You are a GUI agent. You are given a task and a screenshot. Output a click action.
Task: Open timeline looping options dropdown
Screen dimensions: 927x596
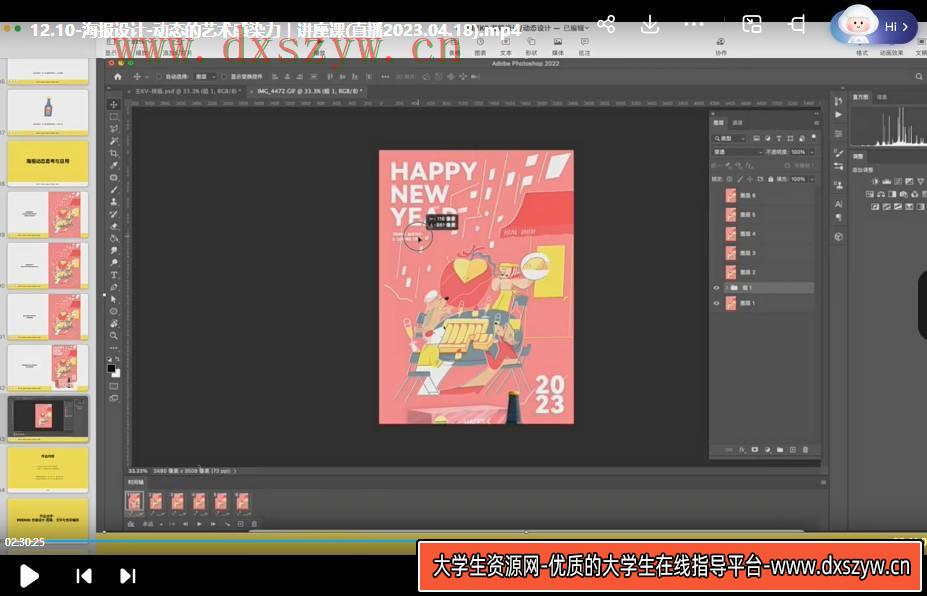[x=153, y=524]
